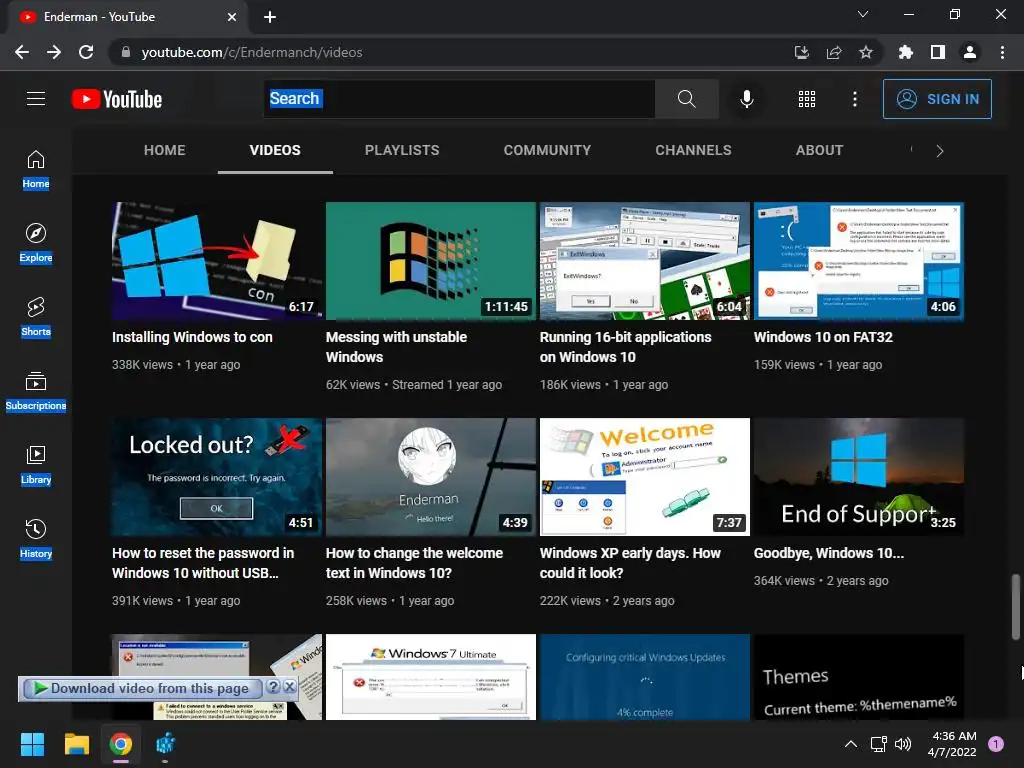Image resolution: width=1024 pixels, height=768 pixels.
Task: Click the share page icon
Action: tap(834, 52)
